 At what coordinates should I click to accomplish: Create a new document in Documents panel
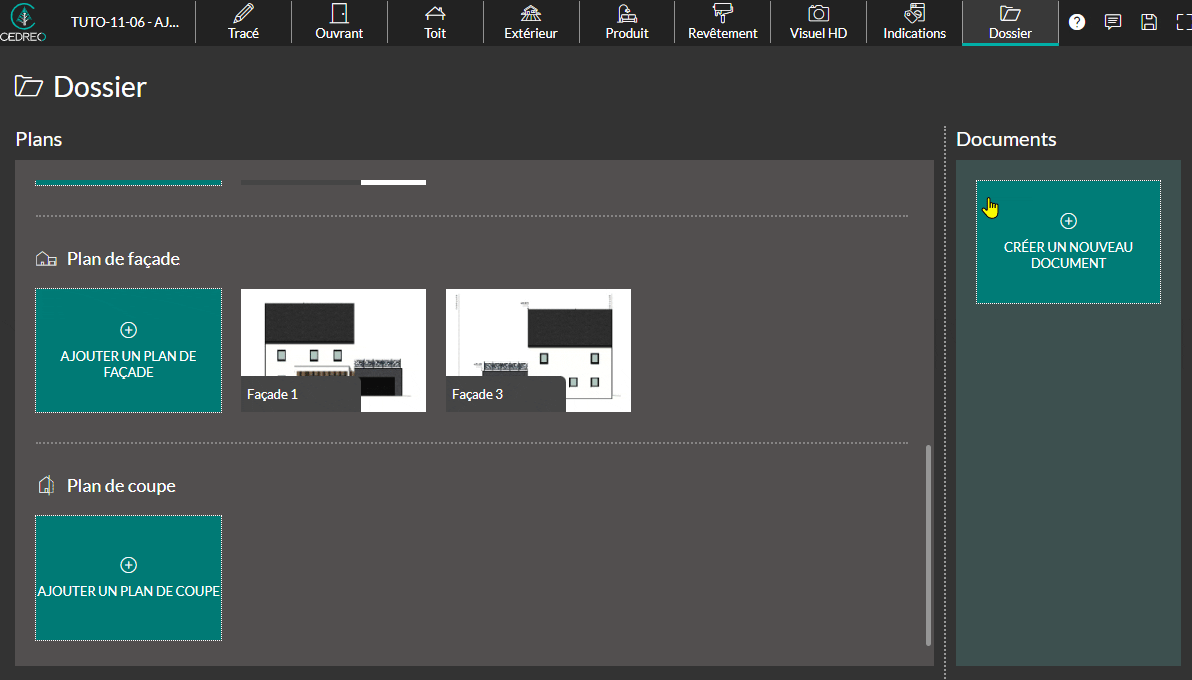(1068, 242)
